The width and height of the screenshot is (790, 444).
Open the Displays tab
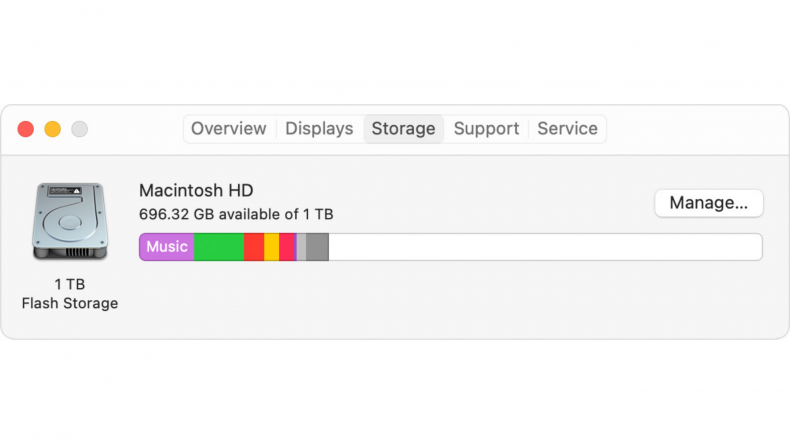tap(319, 129)
